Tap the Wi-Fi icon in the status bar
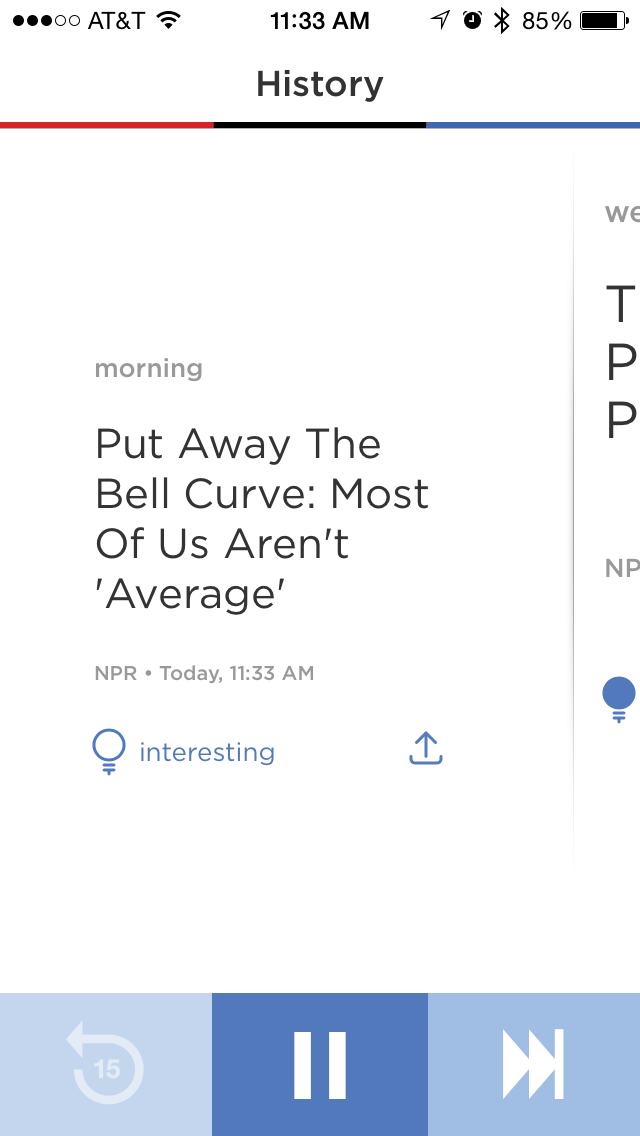This screenshot has width=640, height=1136. pos(168,20)
